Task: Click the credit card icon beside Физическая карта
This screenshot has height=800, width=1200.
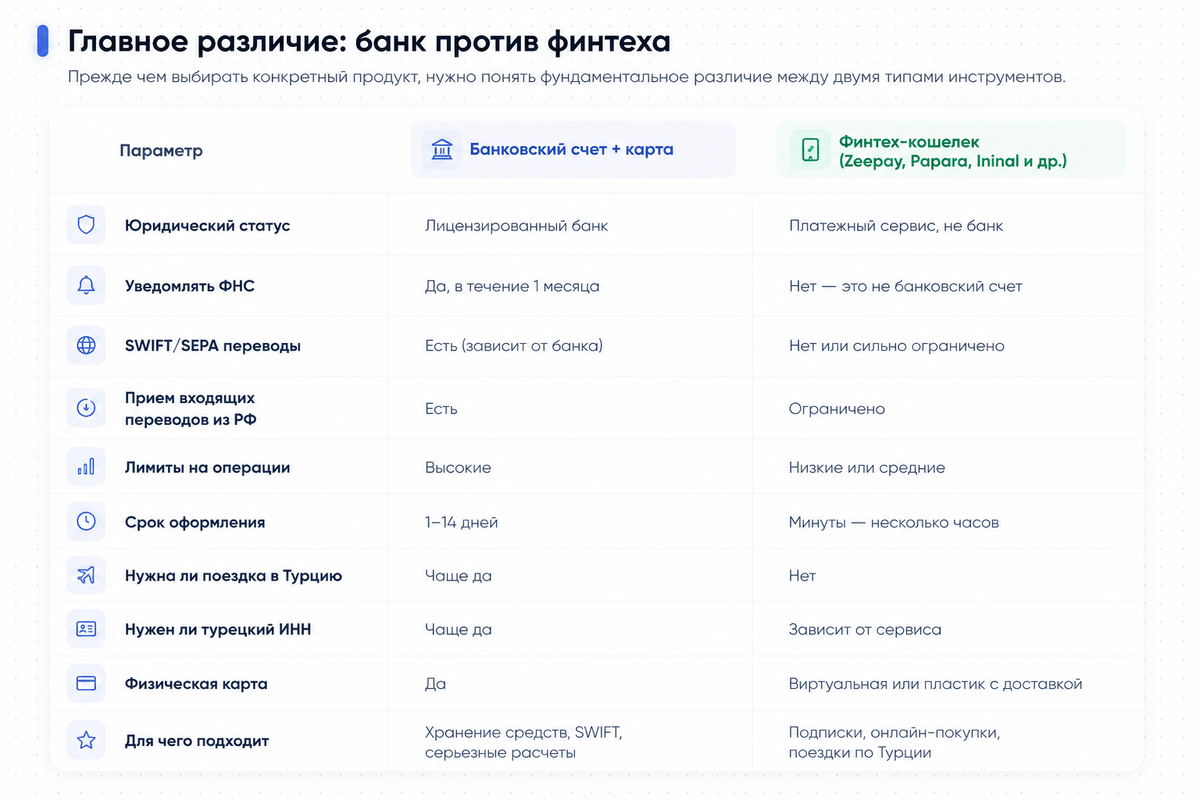Action: coord(86,684)
